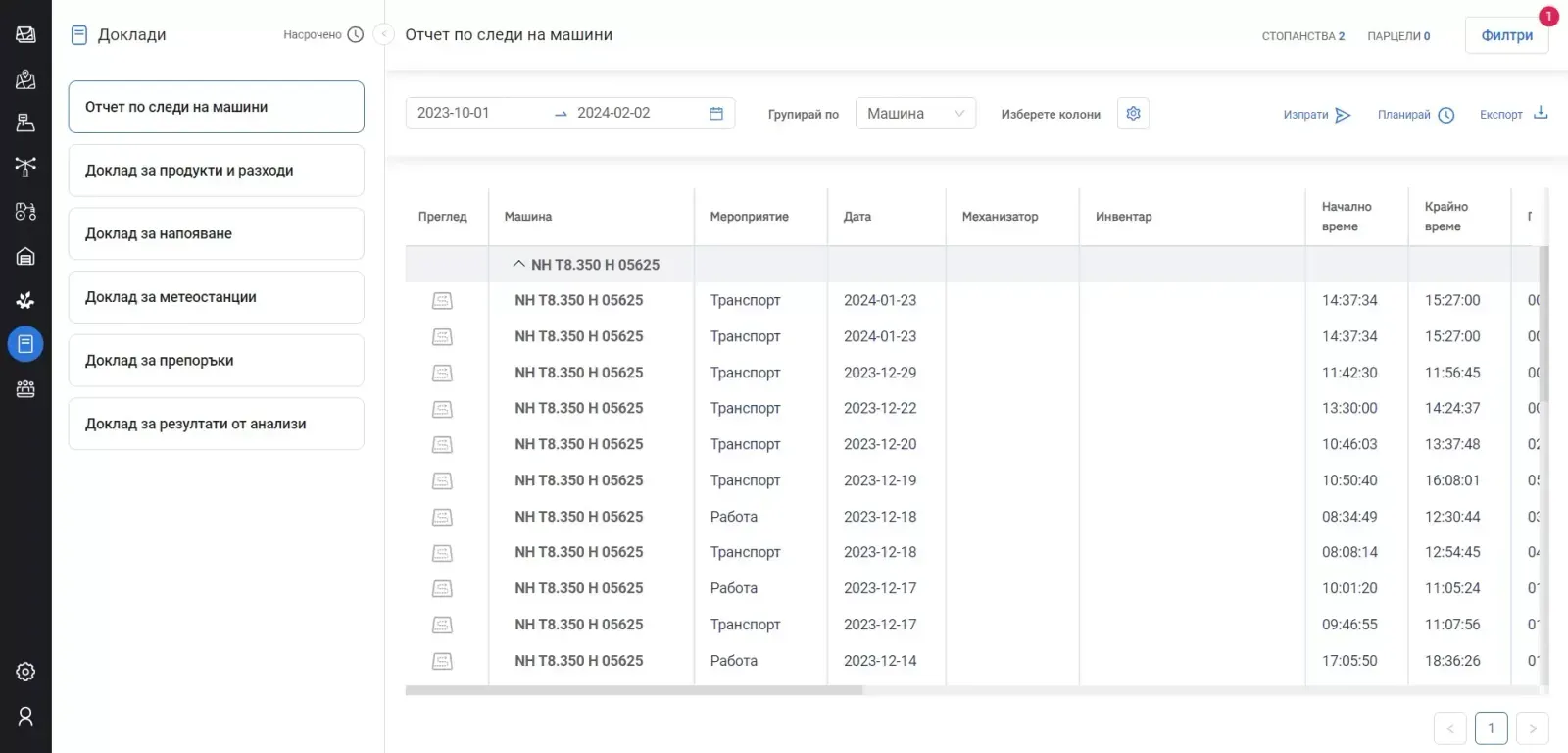Open the field pin icon in sidebar
Screen dimensions: 1568x753
25,79
